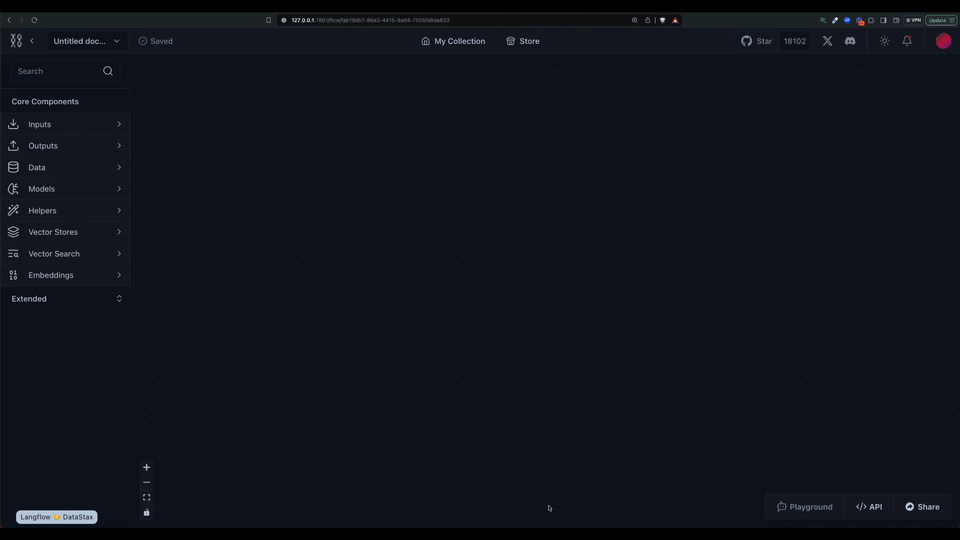Viewport: 960px width, 540px height.
Task: Go to My Collection tab
Action: pos(453,41)
